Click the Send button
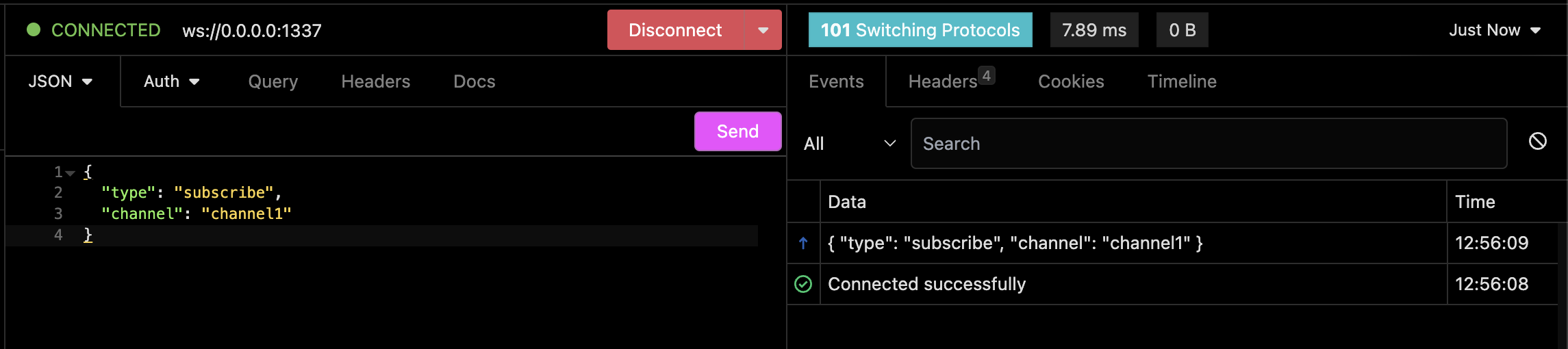 tap(737, 131)
